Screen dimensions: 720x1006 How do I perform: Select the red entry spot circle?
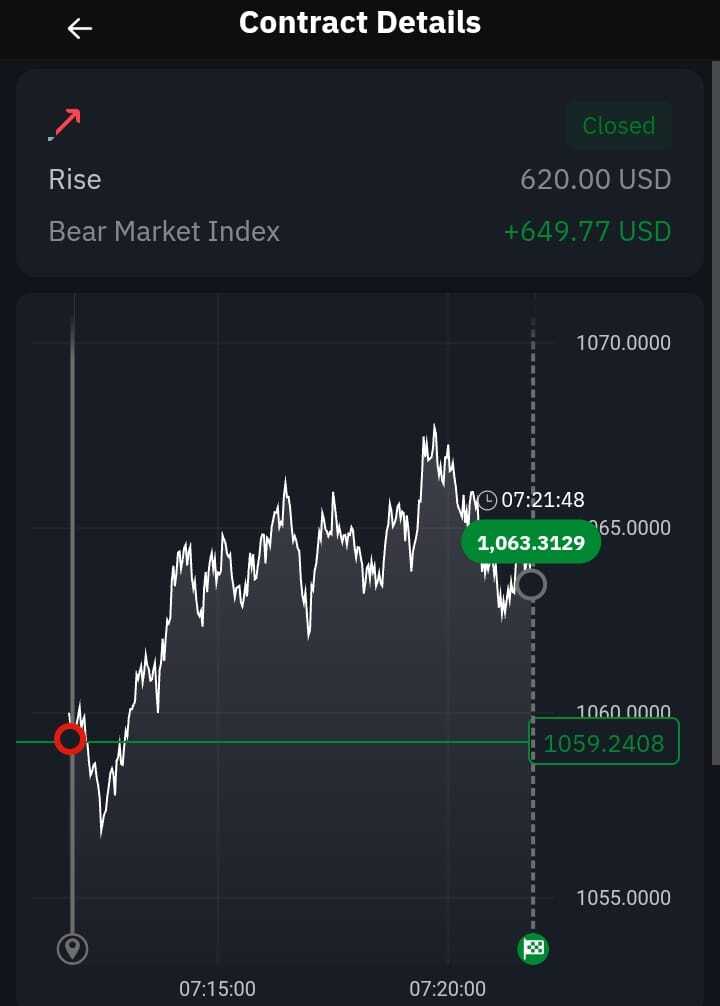70,739
